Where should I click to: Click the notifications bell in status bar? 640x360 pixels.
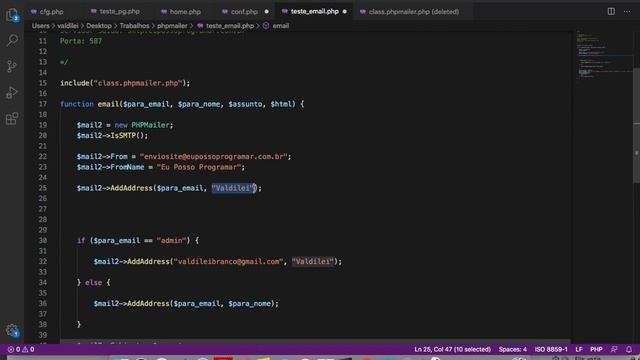[x=629, y=349]
